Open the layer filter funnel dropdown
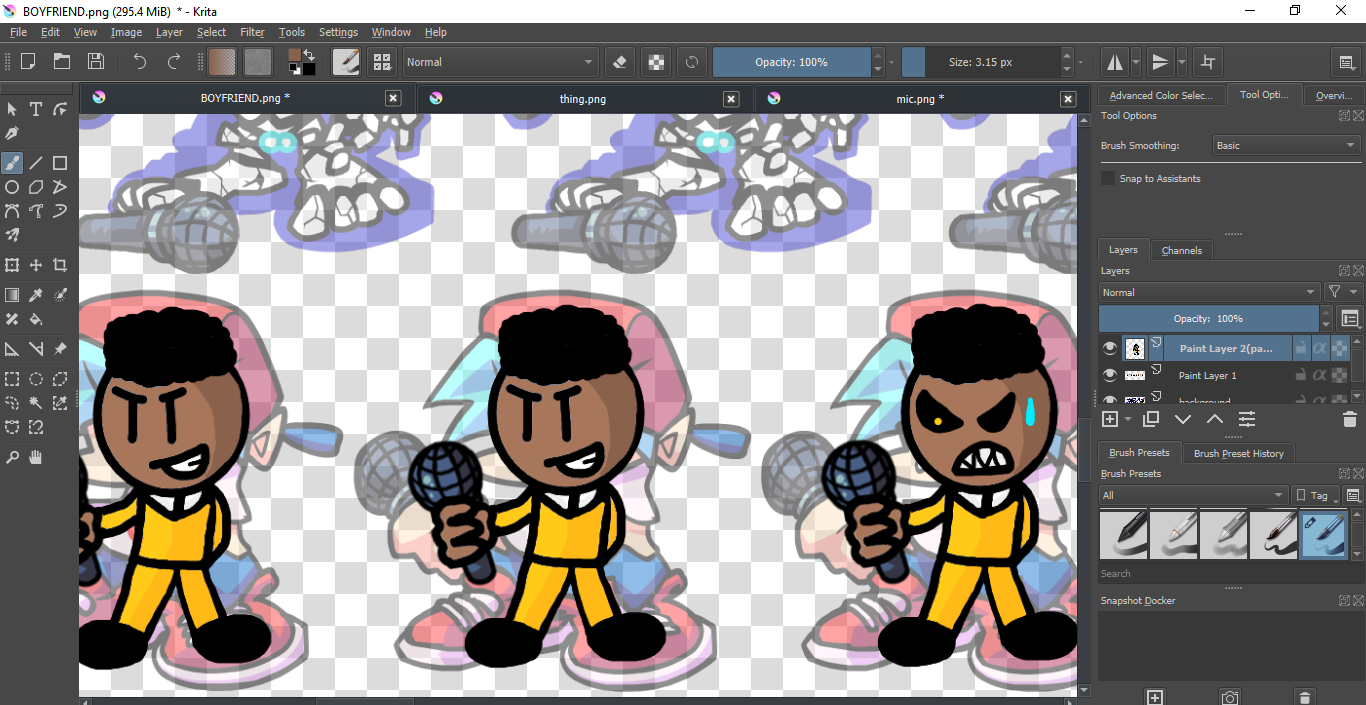Image resolution: width=1366 pixels, height=705 pixels. pos(1343,292)
